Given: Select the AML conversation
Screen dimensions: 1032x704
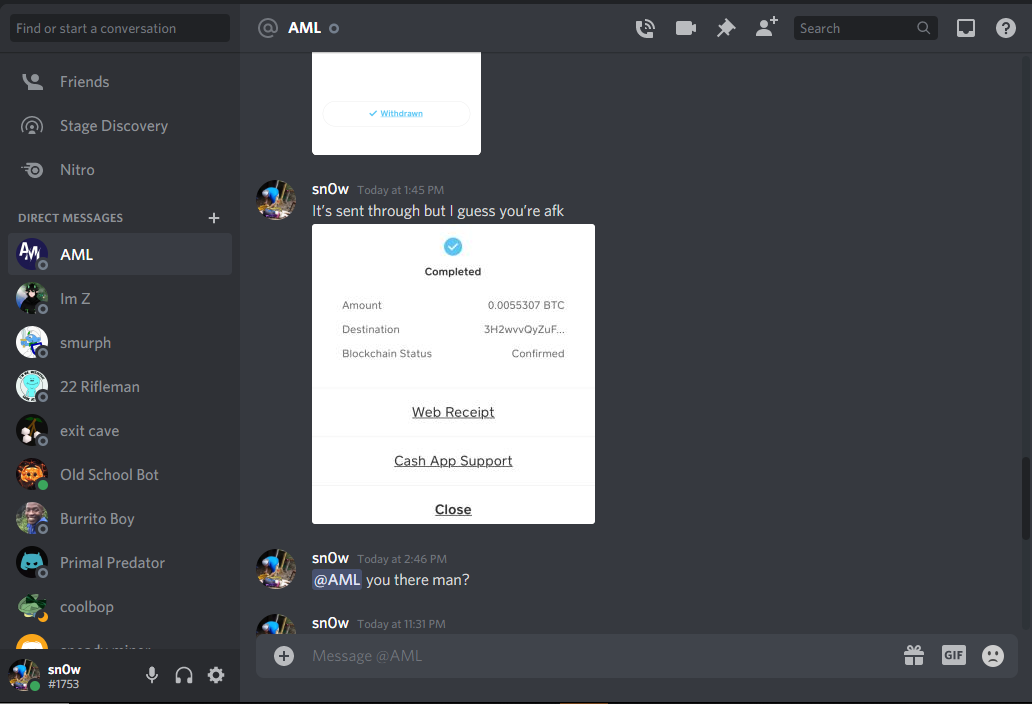Looking at the screenshot, I should (120, 255).
